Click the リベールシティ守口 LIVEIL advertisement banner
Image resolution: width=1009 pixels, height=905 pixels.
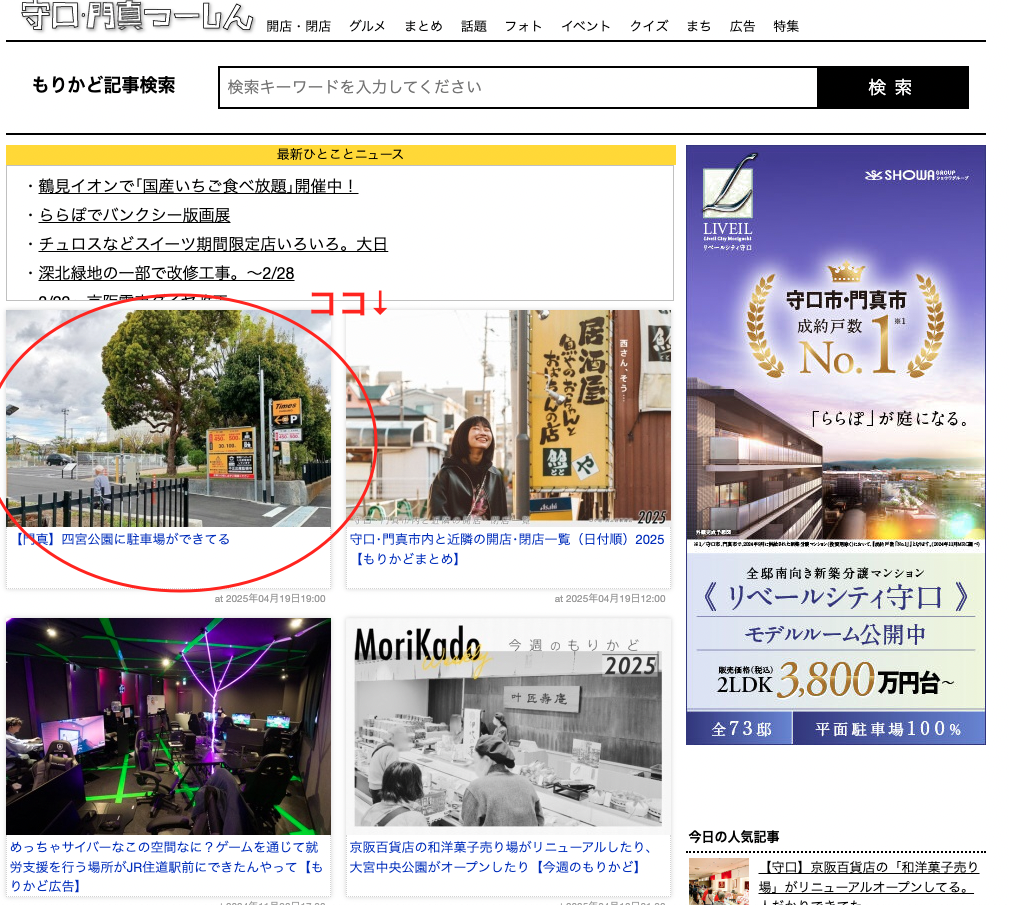pos(835,445)
